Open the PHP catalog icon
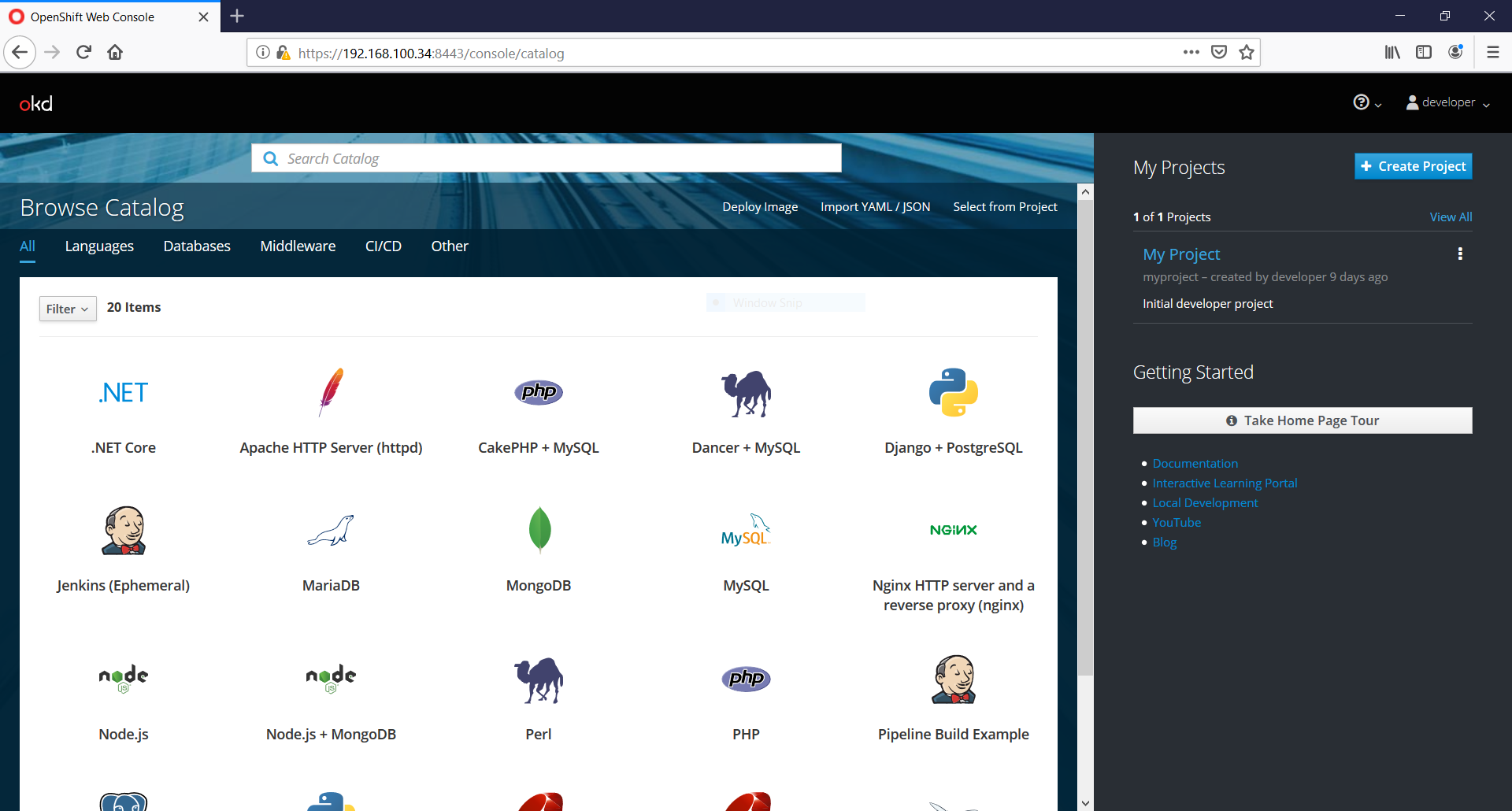The height and width of the screenshot is (811, 1512). [x=746, y=679]
